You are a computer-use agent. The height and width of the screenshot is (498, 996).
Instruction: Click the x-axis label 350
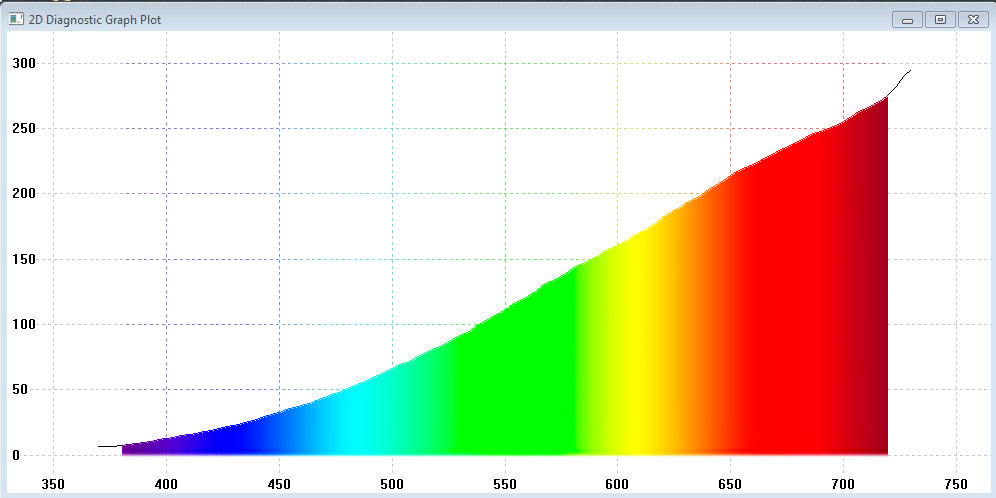(x=53, y=484)
